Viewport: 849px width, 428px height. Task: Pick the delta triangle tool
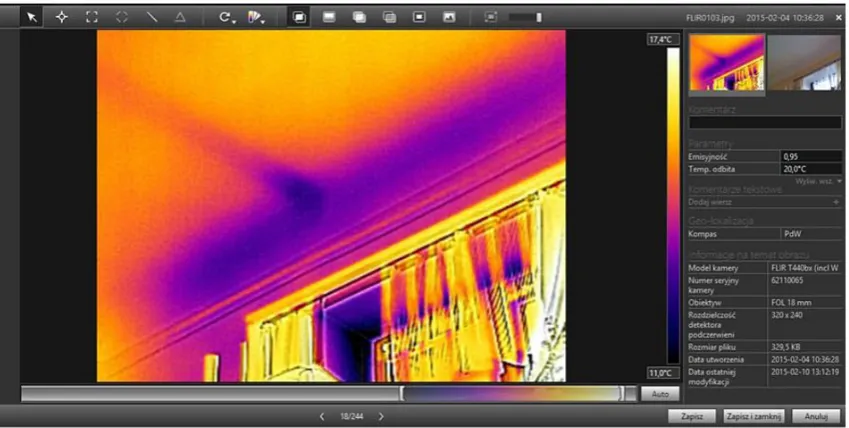(x=180, y=17)
